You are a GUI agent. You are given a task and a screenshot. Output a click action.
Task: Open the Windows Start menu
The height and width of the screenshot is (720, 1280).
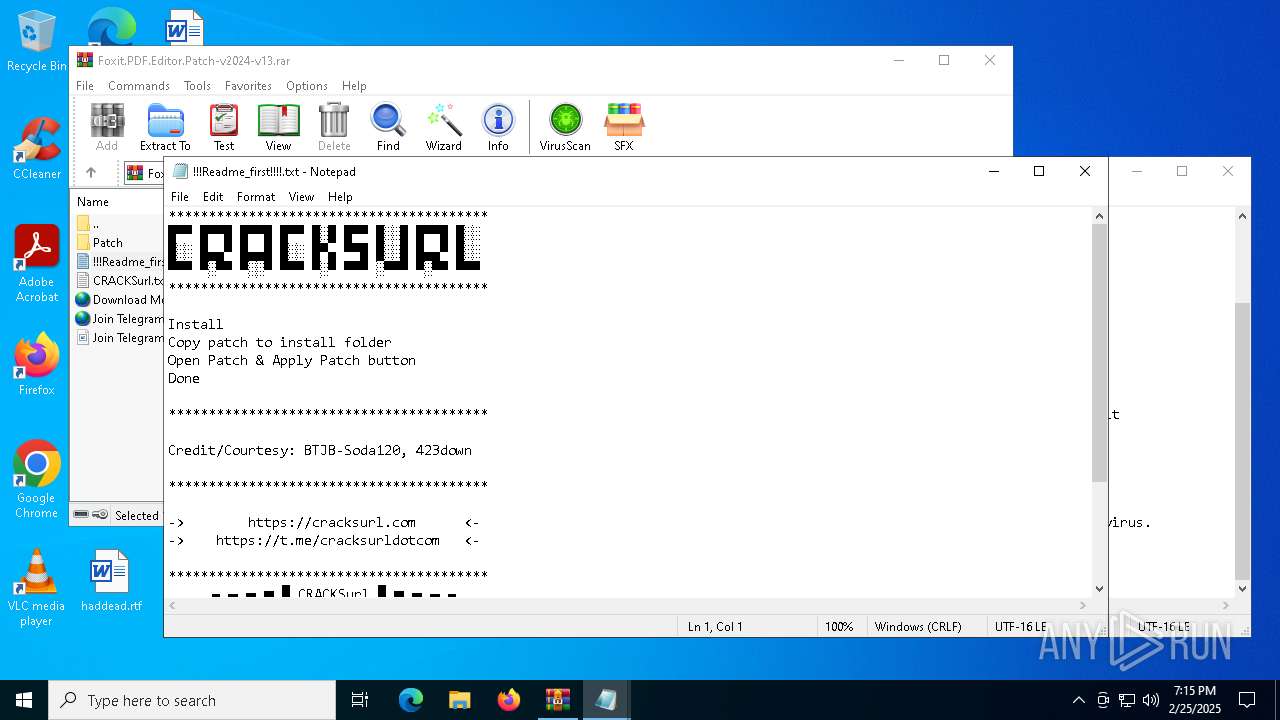(x=24, y=700)
